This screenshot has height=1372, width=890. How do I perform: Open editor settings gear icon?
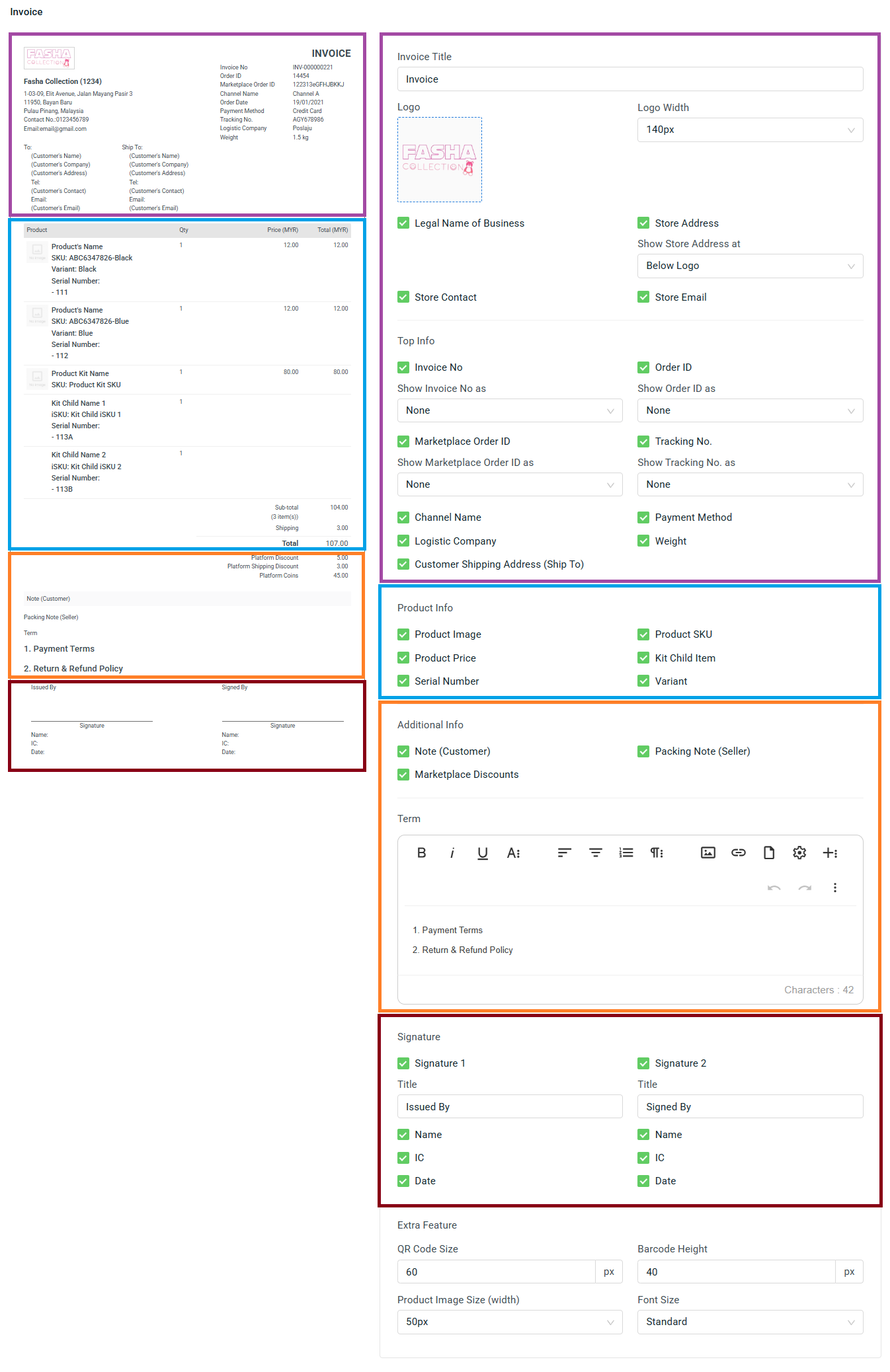tap(799, 853)
